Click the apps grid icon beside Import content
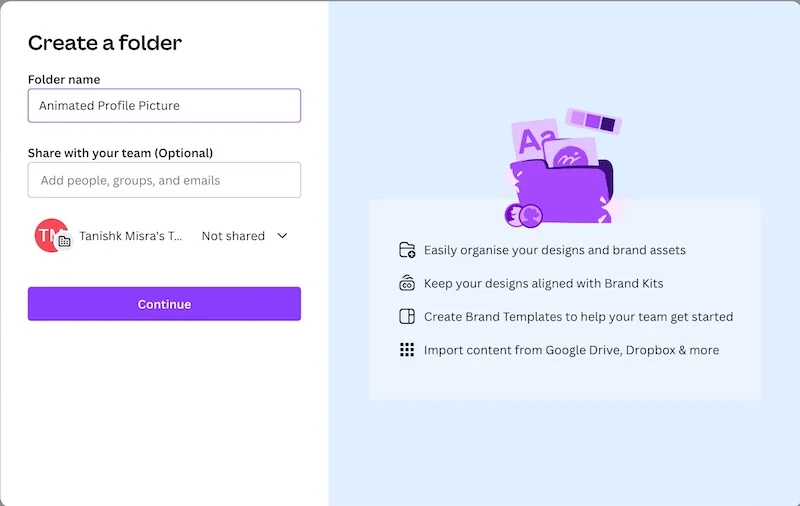The image size is (800, 506). [x=407, y=350]
